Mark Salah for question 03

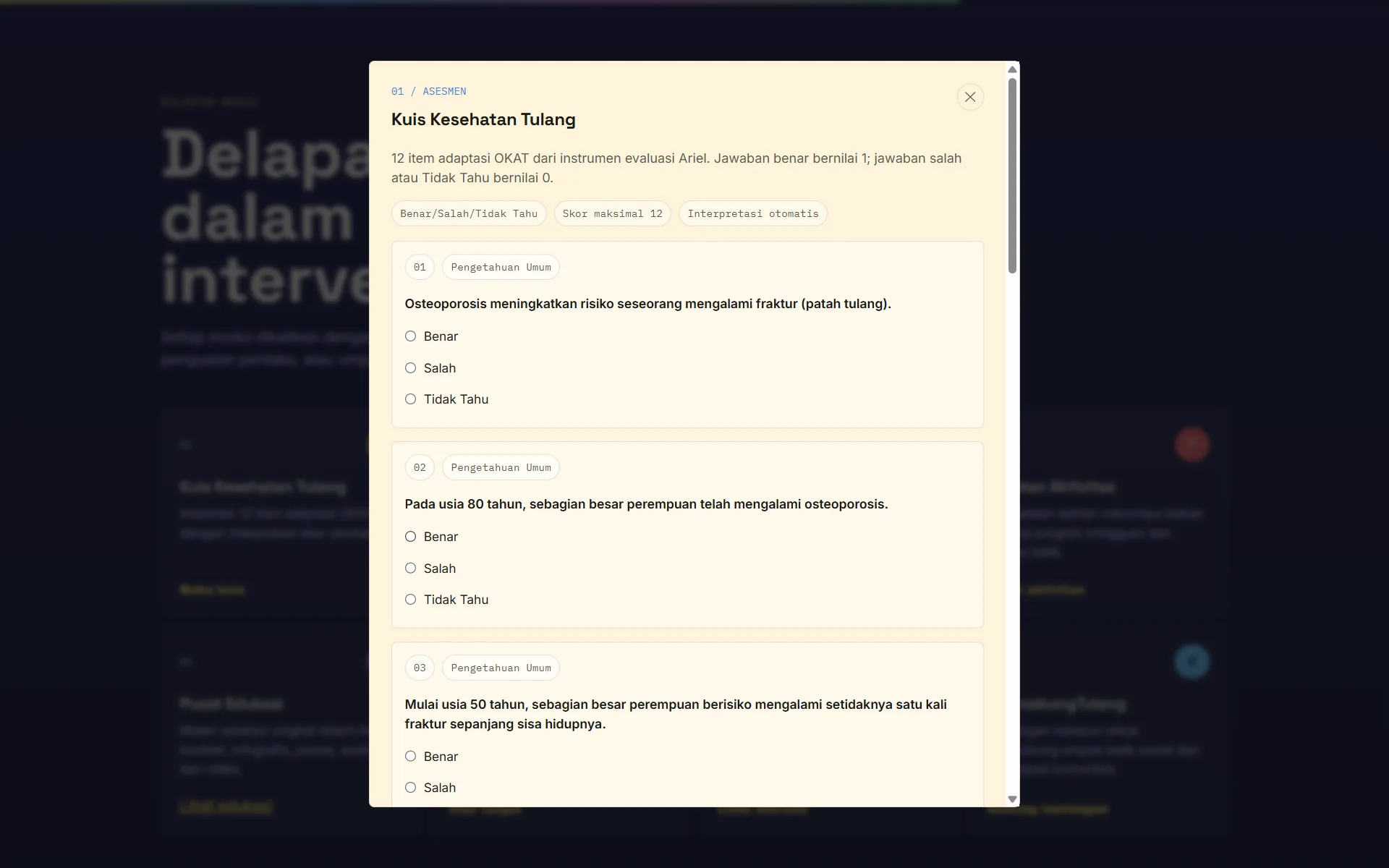[x=410, y=788]
